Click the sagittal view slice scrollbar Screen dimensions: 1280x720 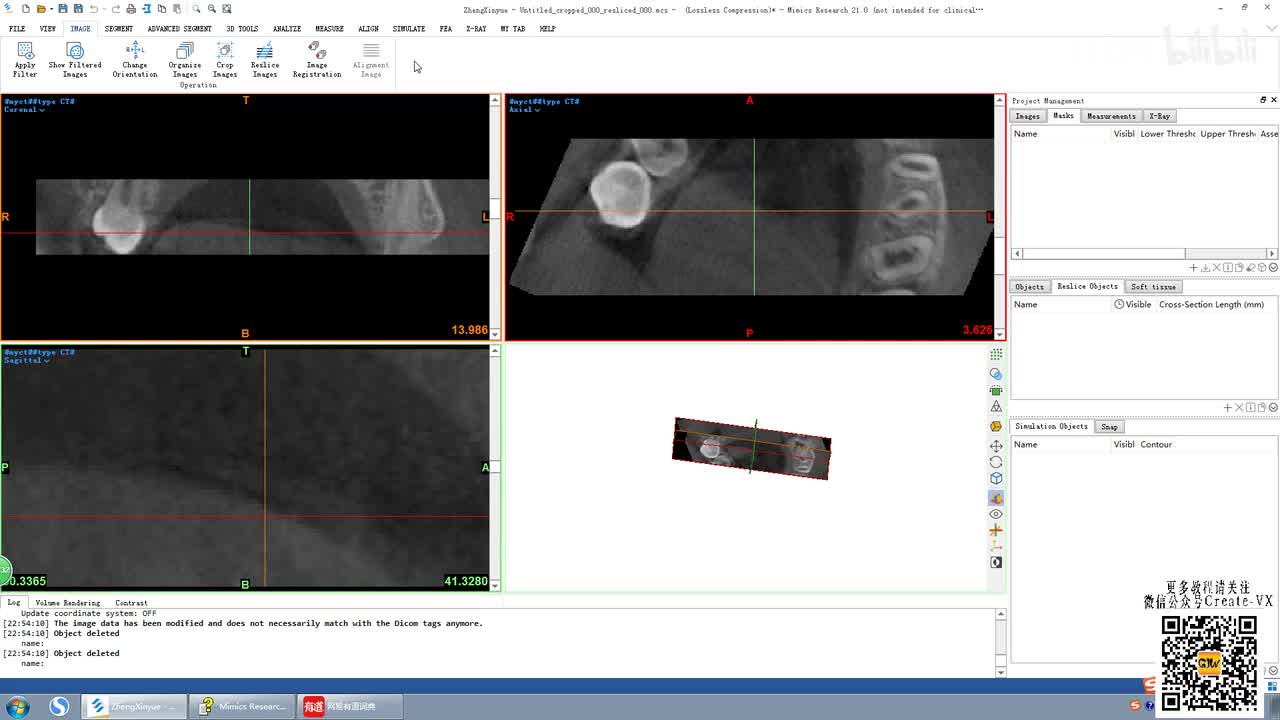point(495,468)
